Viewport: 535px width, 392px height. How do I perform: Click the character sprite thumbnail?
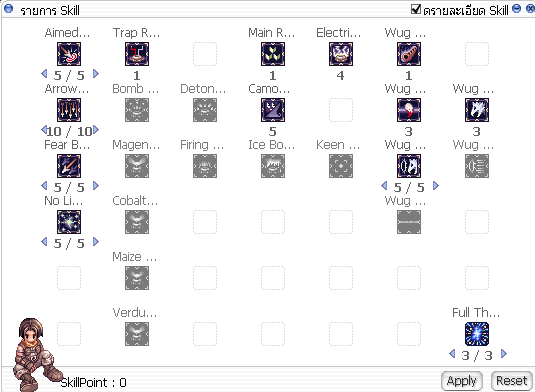point(36,354)
